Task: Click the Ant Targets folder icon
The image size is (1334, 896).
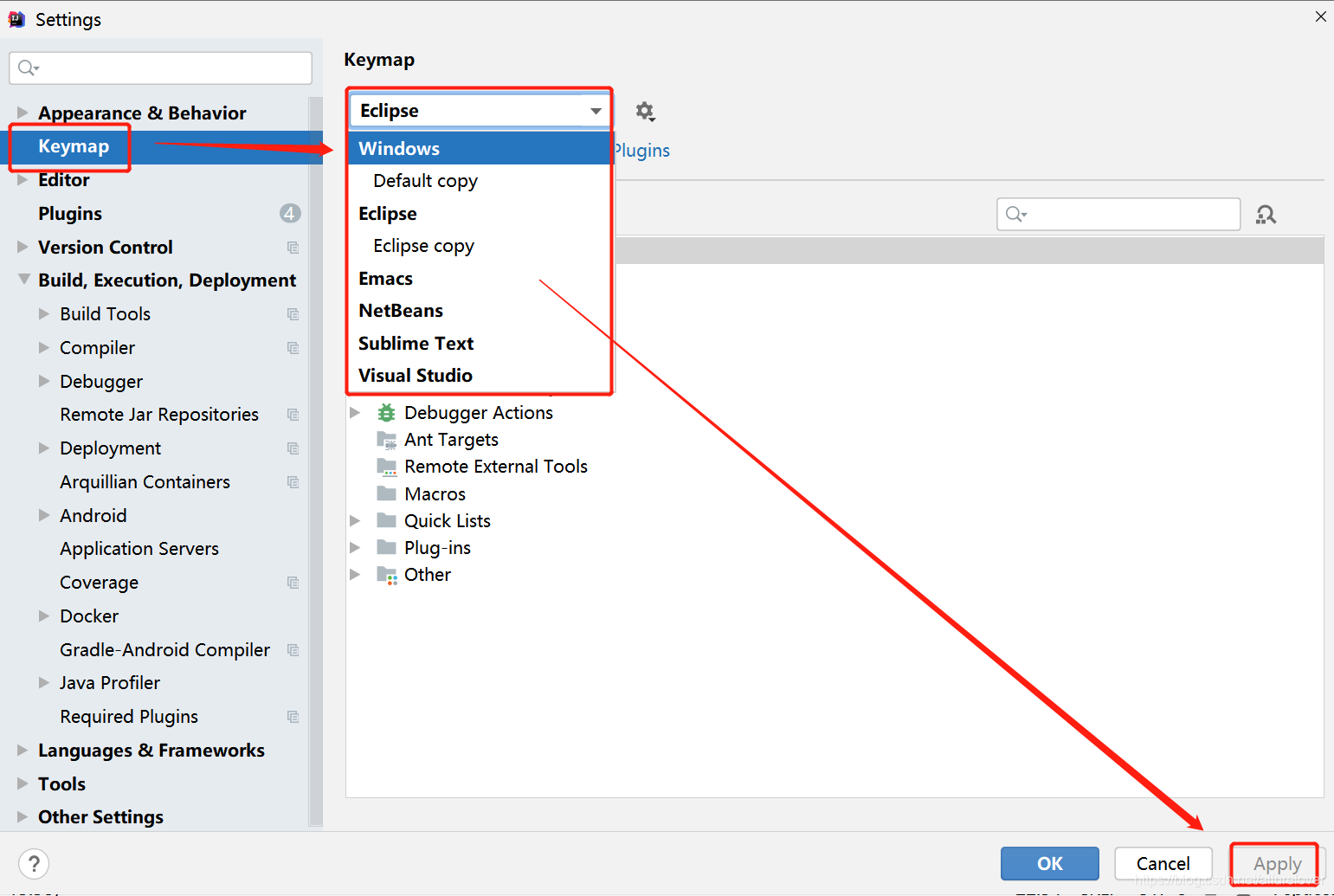Action: click(387, 440)
